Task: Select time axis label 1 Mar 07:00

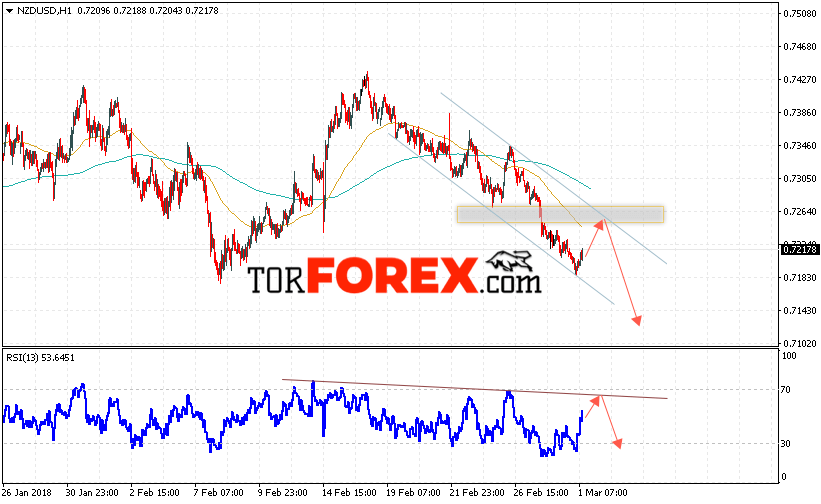Action: tap(603, 492)
